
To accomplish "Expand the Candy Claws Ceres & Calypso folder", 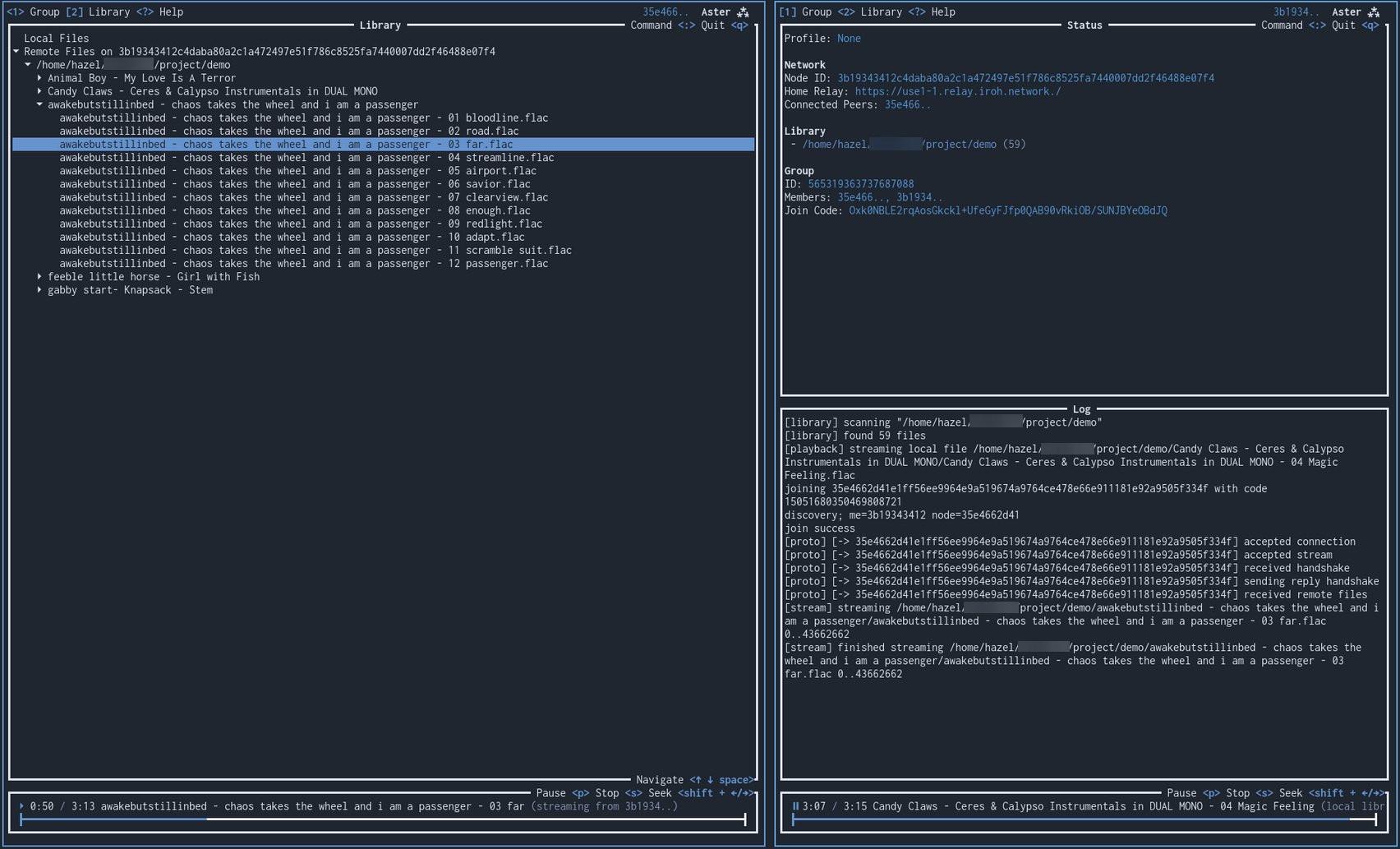I will click(x=39, y=91).
